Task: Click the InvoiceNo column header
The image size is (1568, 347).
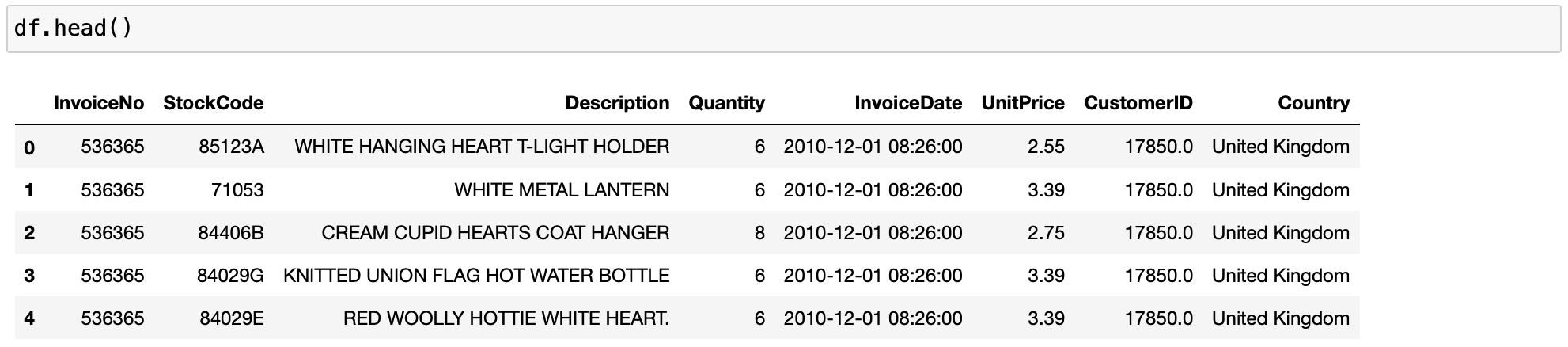Action: (99, 103)
